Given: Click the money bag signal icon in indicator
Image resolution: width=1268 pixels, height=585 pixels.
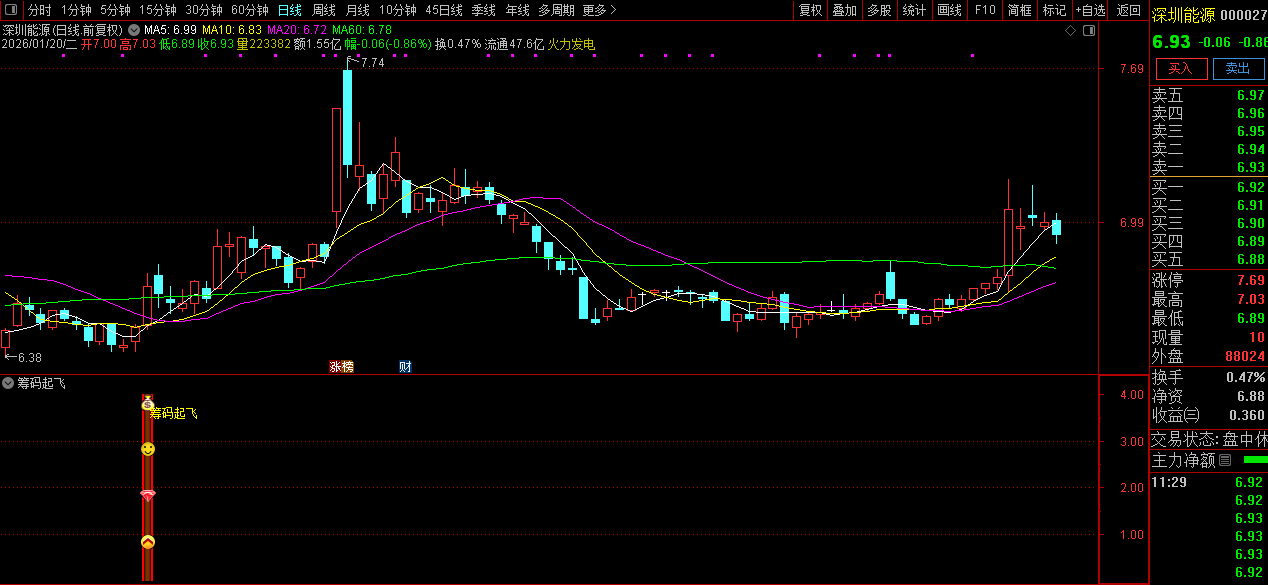Looking at the screenshot, I should [147, 403].
